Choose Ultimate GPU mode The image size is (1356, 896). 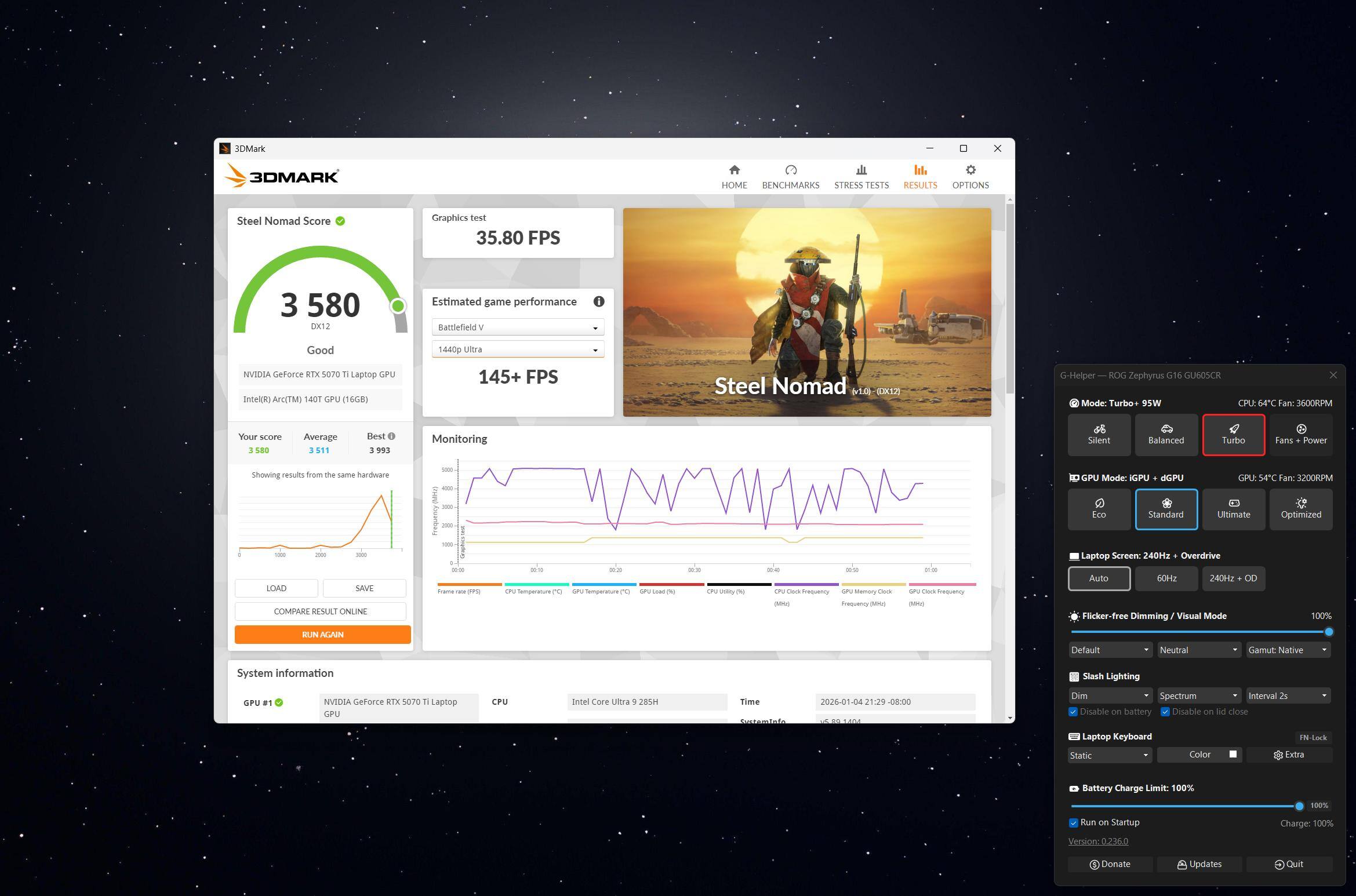click(x=1233, y=508)
